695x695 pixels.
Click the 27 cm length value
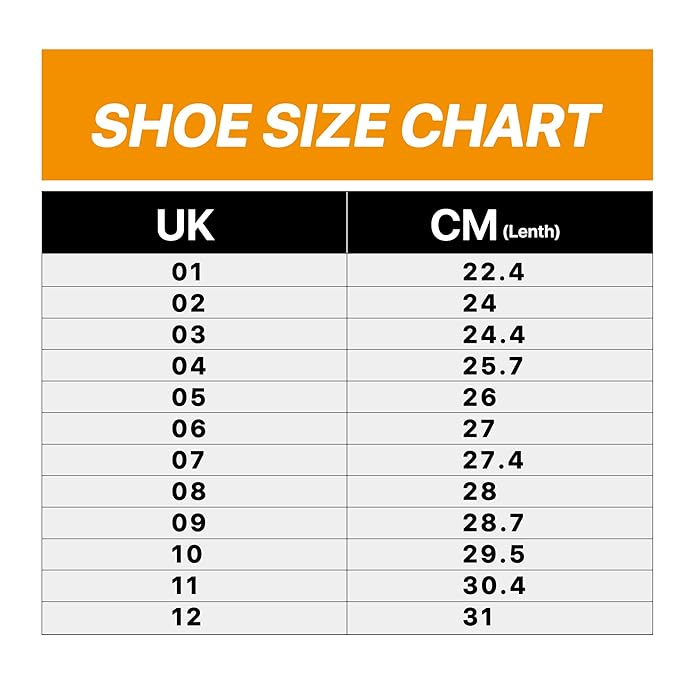479,429
